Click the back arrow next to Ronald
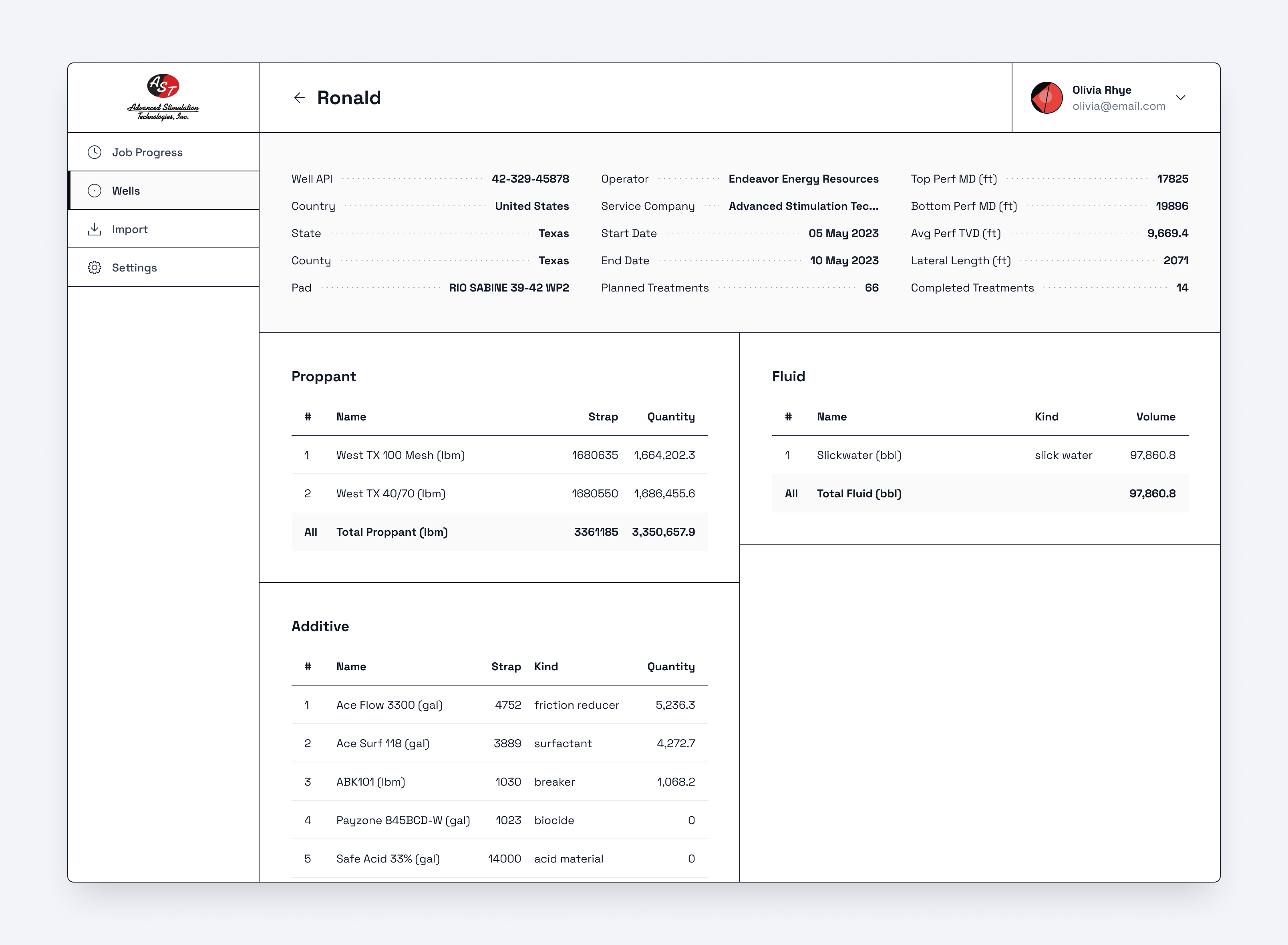Viewport: 1288px width, 945px height. coord(300,98)
